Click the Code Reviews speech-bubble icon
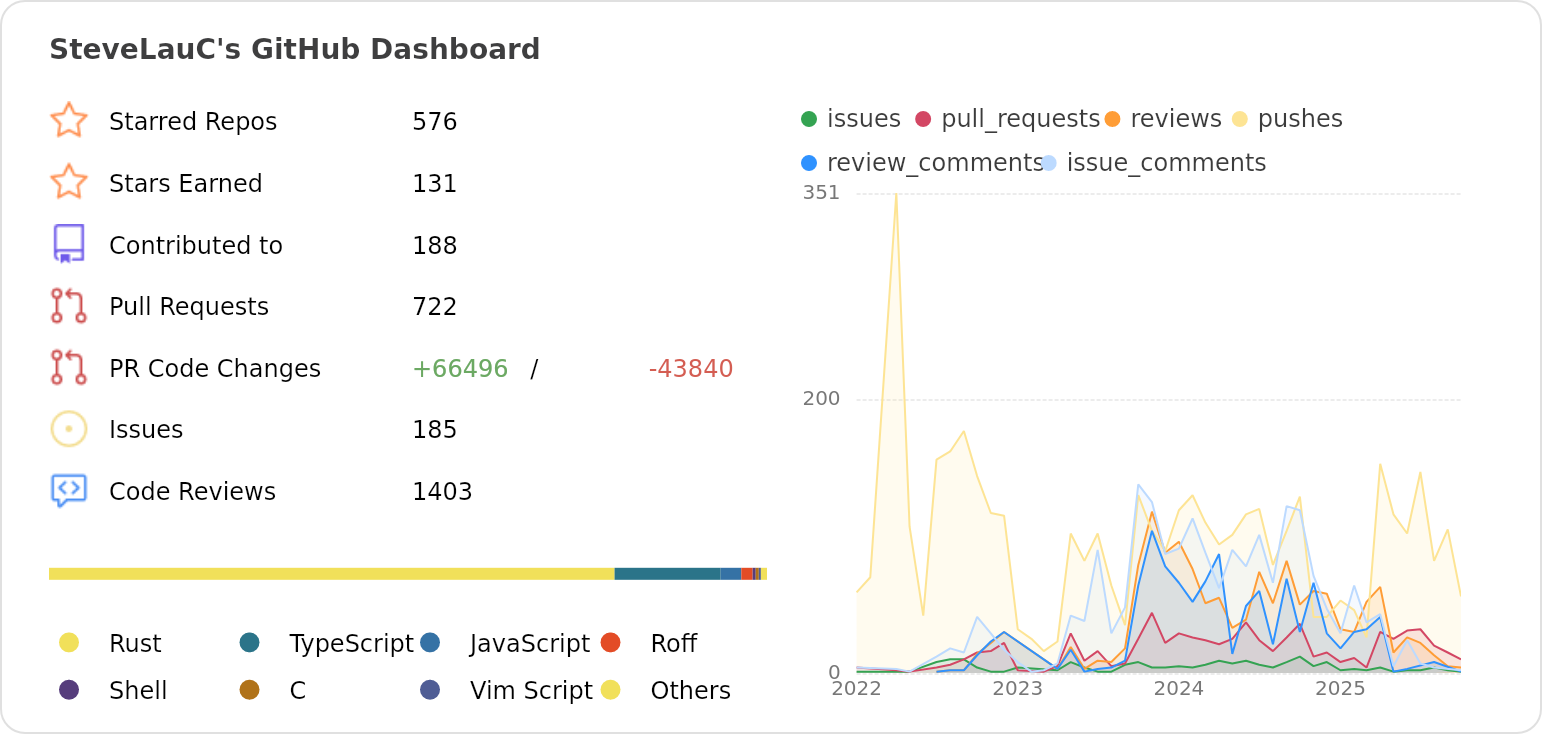This screenshot has height=734, width=1542. click(x=69, y=490)
